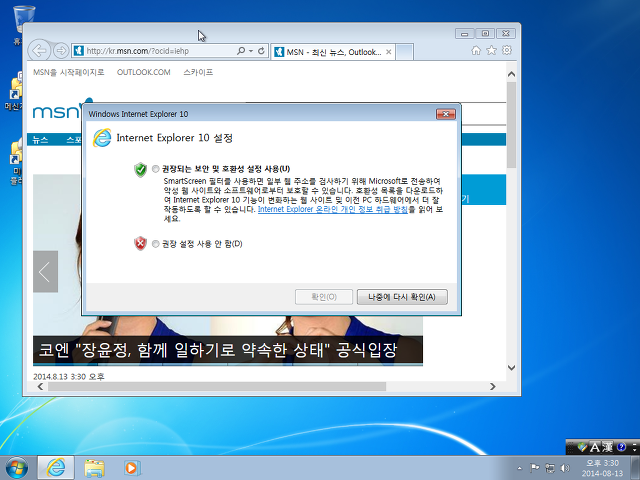This screenshot has width=640, height=480.
Task: Click the horizontal scrollbar left arrow
Action: tap(40, 387)
